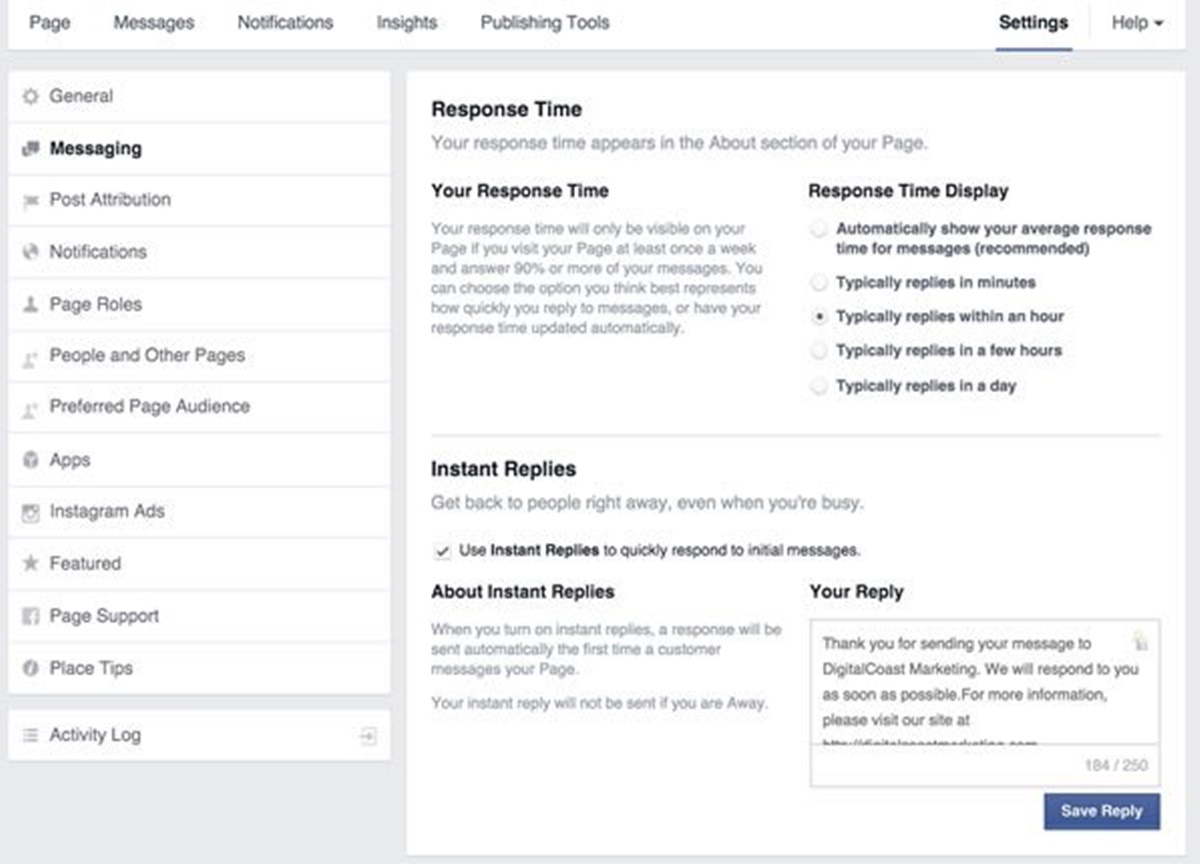1200x864 pixels.
Task: Choose automatic average response time option
Action: pos(819,230)
